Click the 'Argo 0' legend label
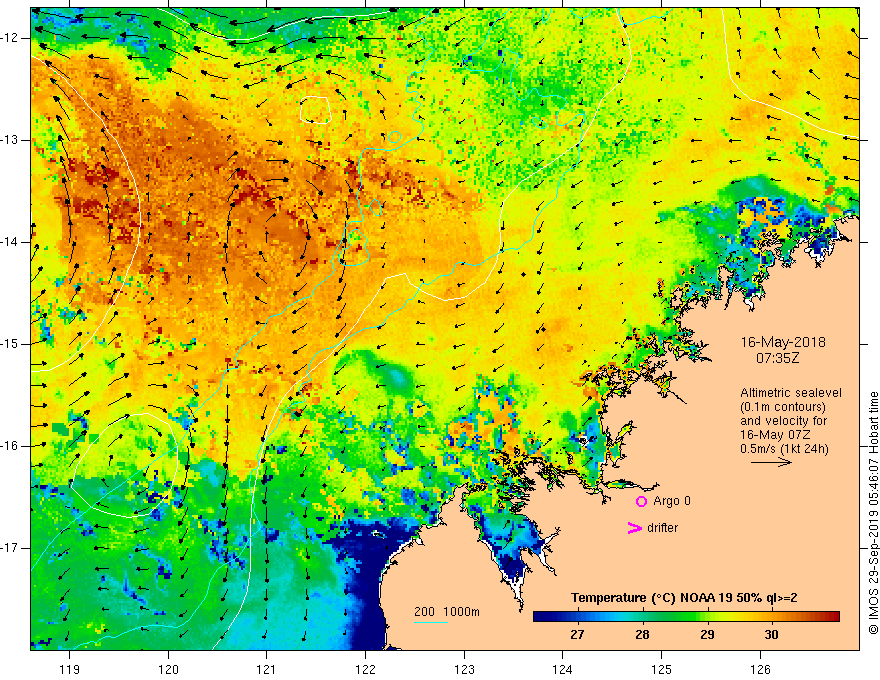Image resolution: width=880 pixels, height=680 pixels. click(672, 501)
